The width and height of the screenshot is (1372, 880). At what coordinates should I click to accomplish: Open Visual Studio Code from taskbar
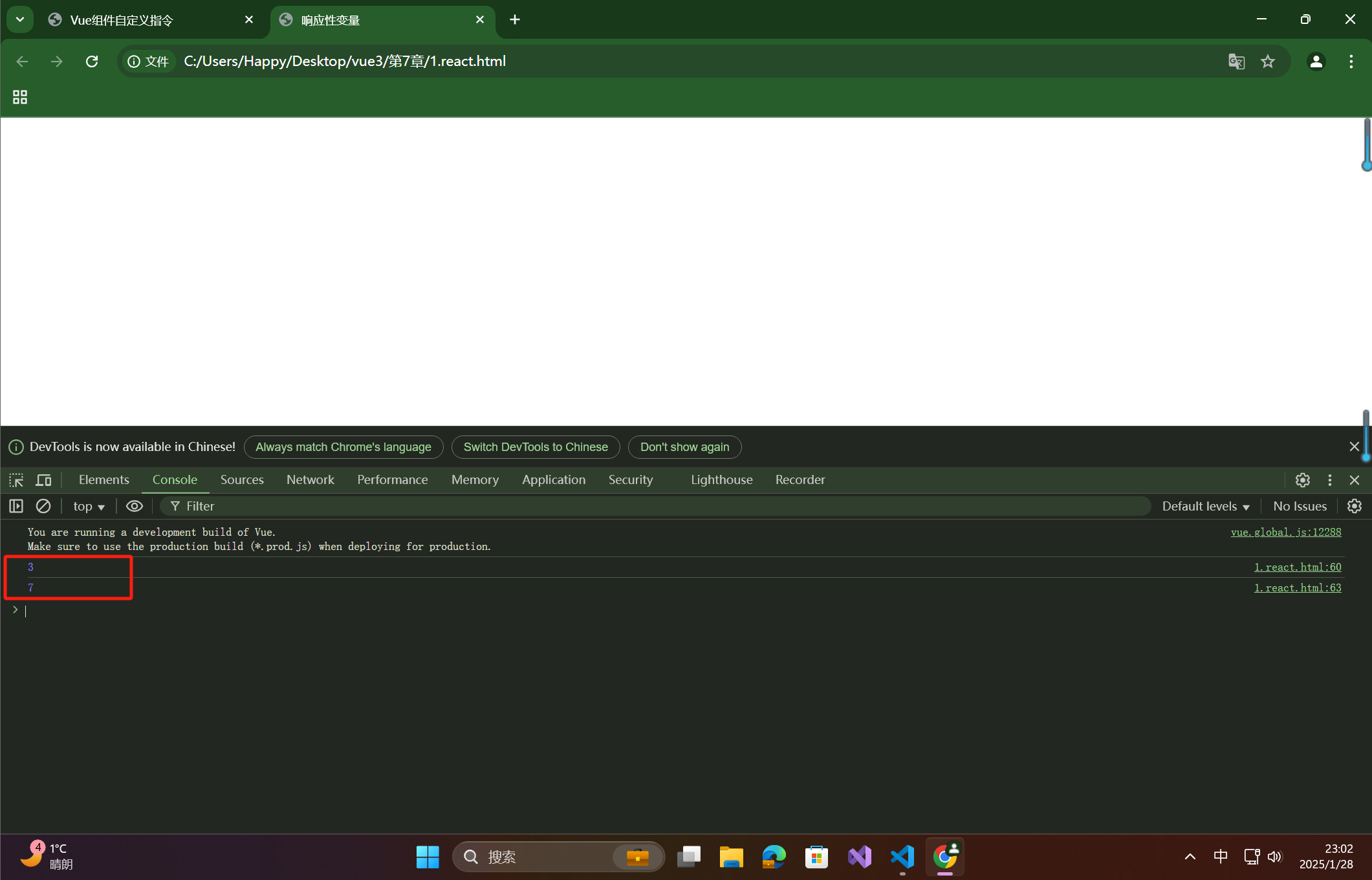coord(902,857)
